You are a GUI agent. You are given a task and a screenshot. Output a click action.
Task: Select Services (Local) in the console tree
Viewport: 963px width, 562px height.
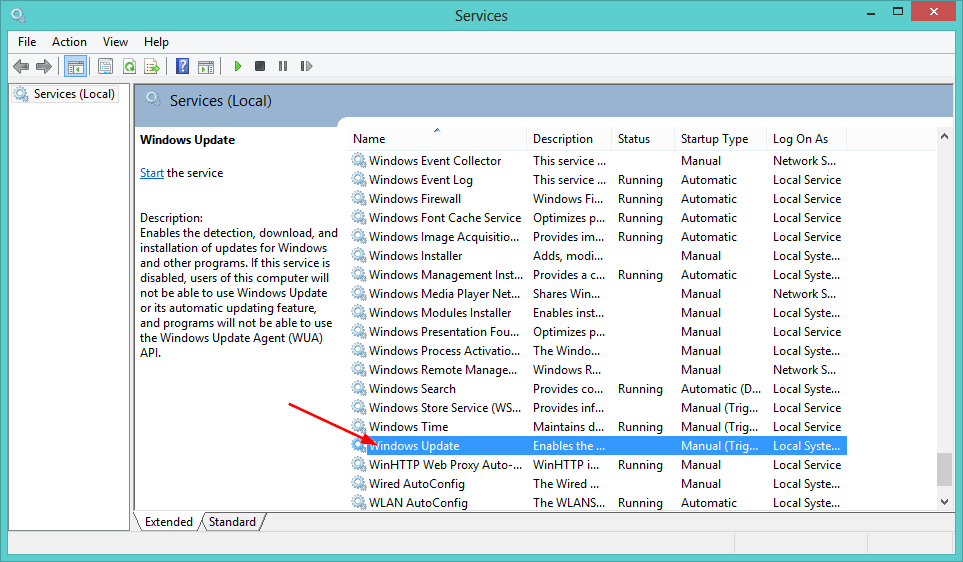[x=74, y=94]
